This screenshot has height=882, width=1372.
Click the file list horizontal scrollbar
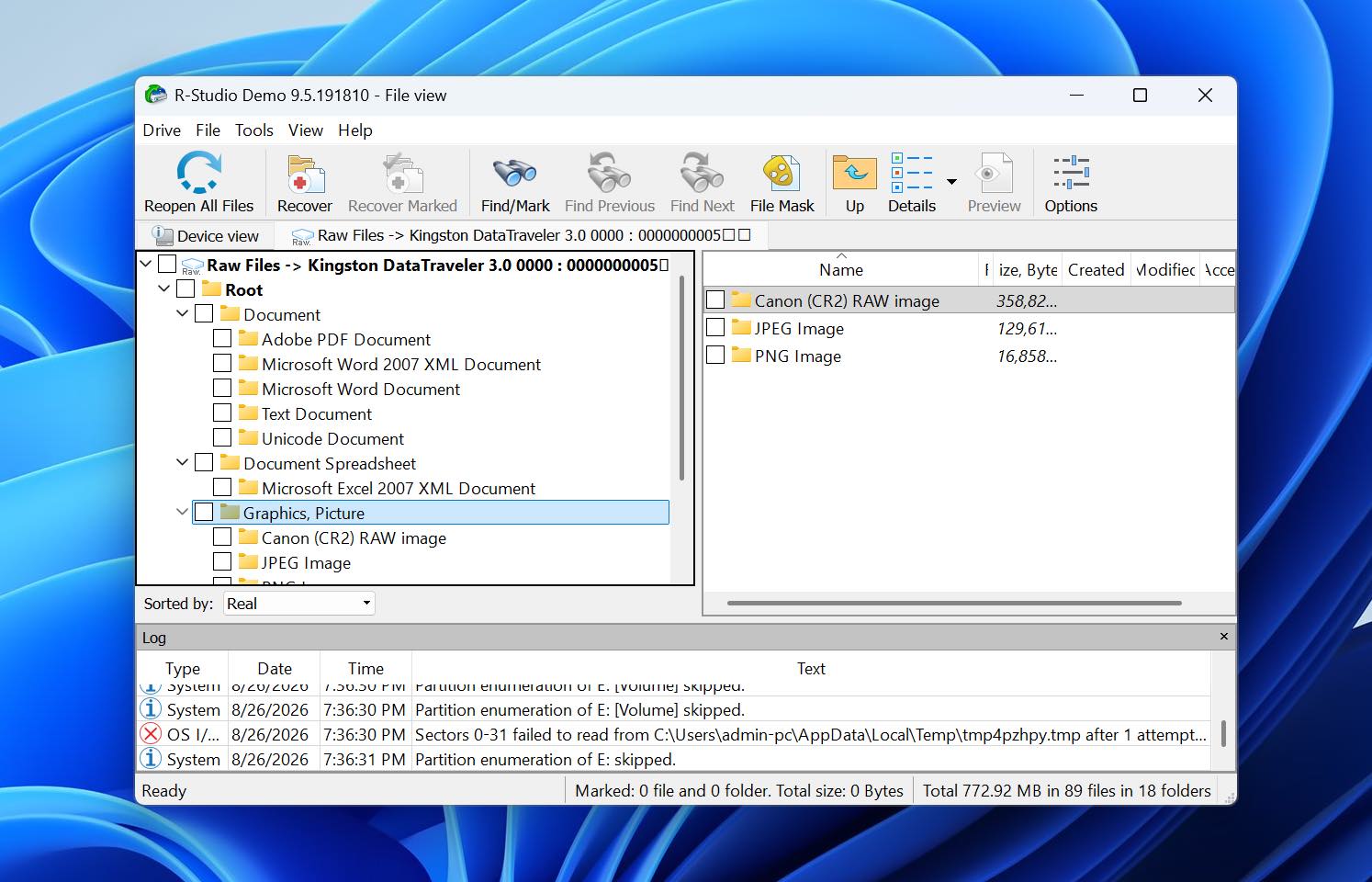tap(954, 604)
